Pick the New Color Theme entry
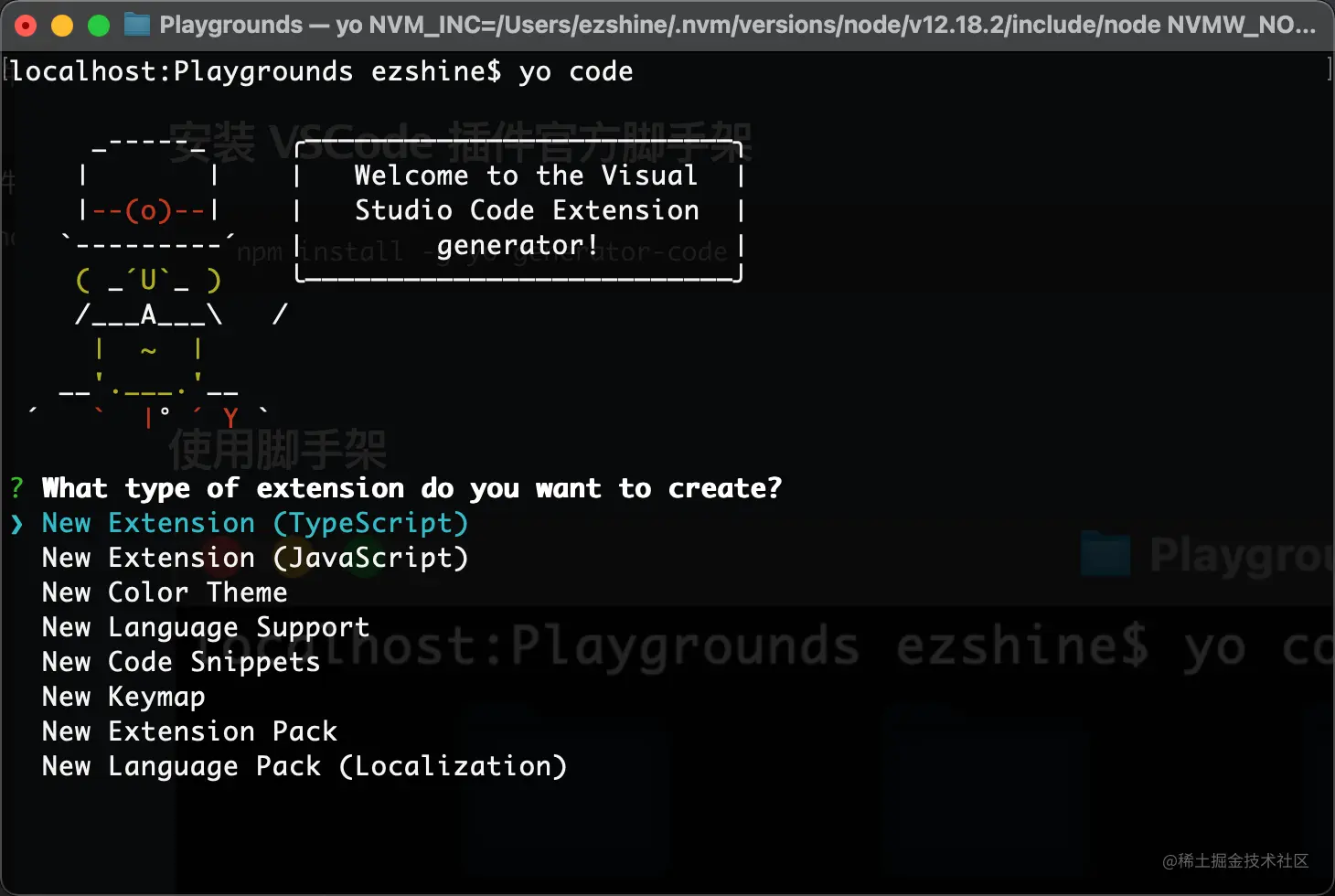Screen dimensions: 1335x896 [165, 592]
